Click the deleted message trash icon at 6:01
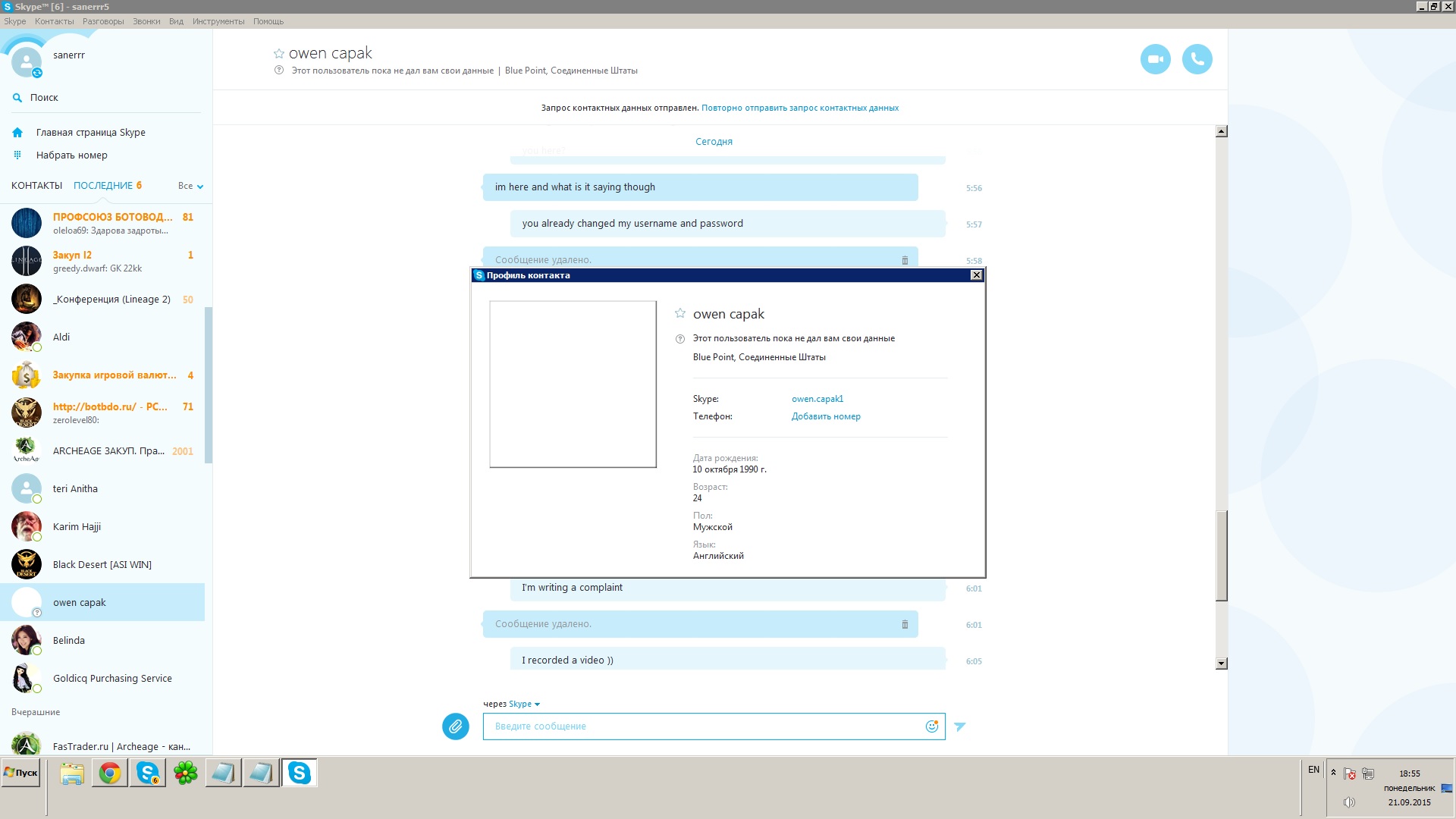This screenshot has width=1456, height=819. [905, 624]
